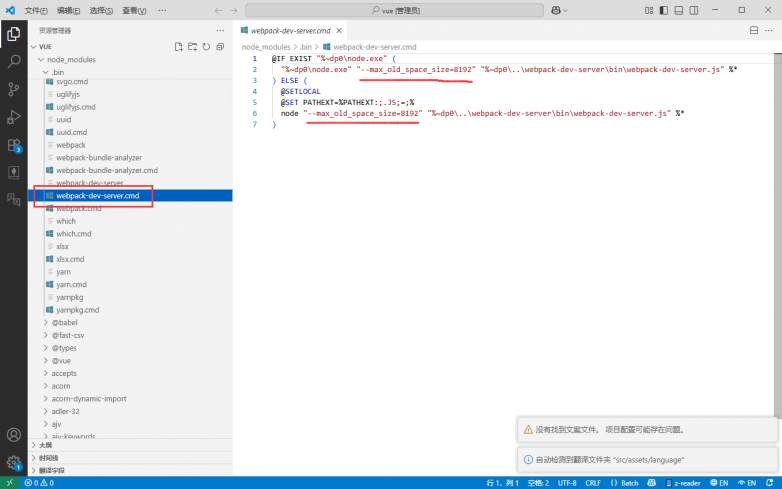Click the New File icon in explorer
Screen dimensions: 782x489
[x=179, y=46]
